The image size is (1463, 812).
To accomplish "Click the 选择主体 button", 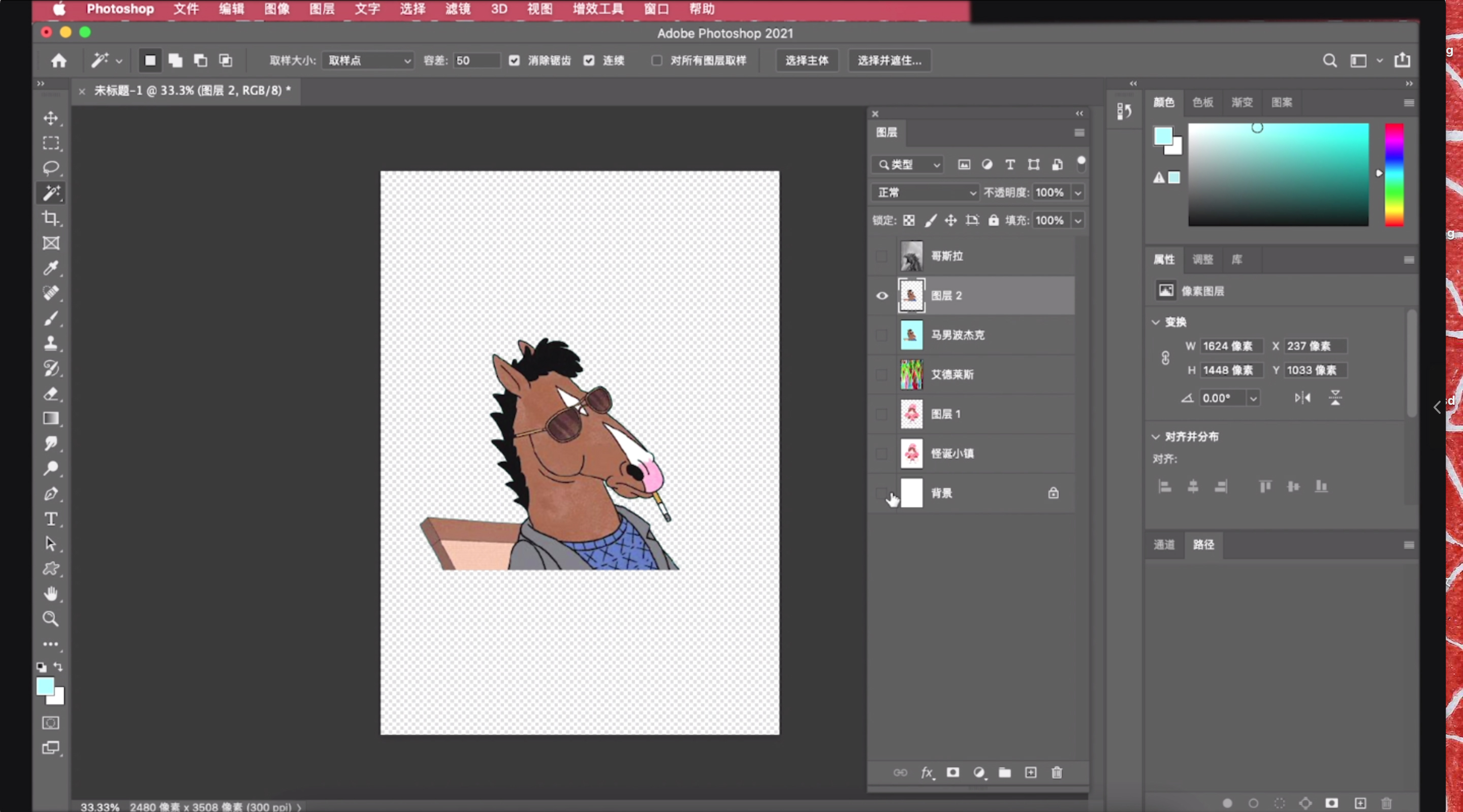I will [x=807, y=60].
